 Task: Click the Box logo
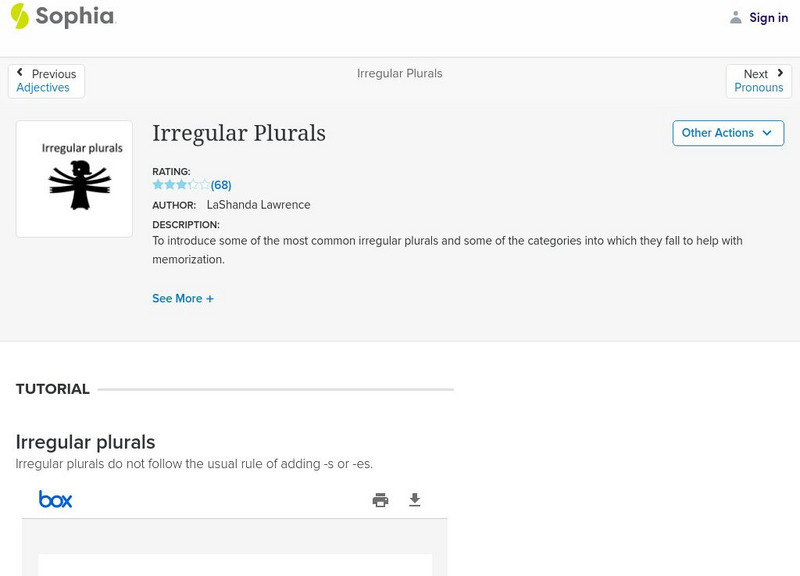pos(55,499)
